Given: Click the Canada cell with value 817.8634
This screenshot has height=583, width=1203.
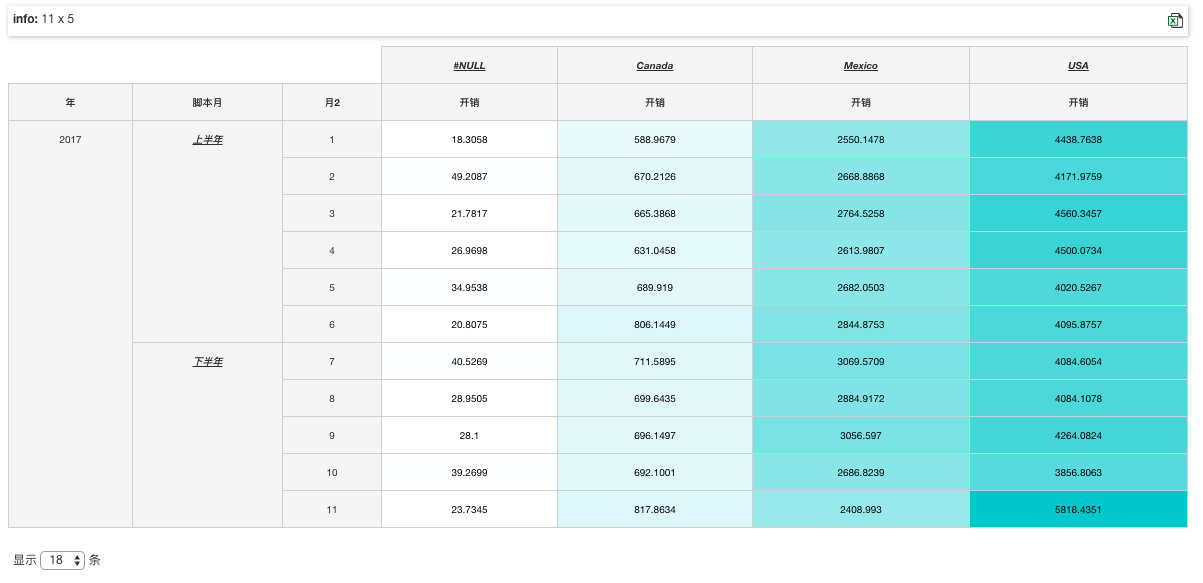Looking at the screenshot, I should click(654, 510).
